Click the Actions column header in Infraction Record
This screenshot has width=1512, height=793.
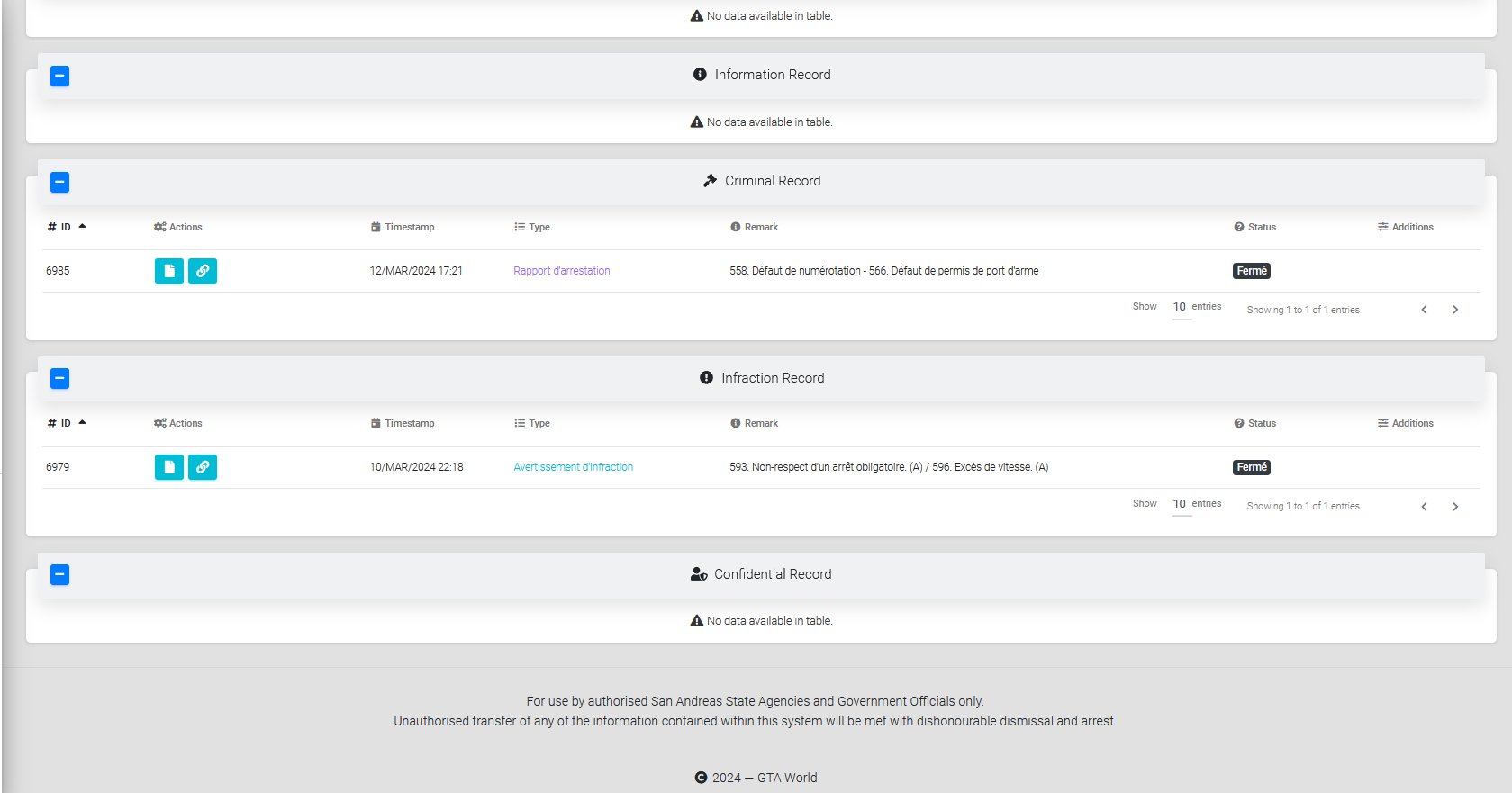pyautogui.click(x=178, y=423)
